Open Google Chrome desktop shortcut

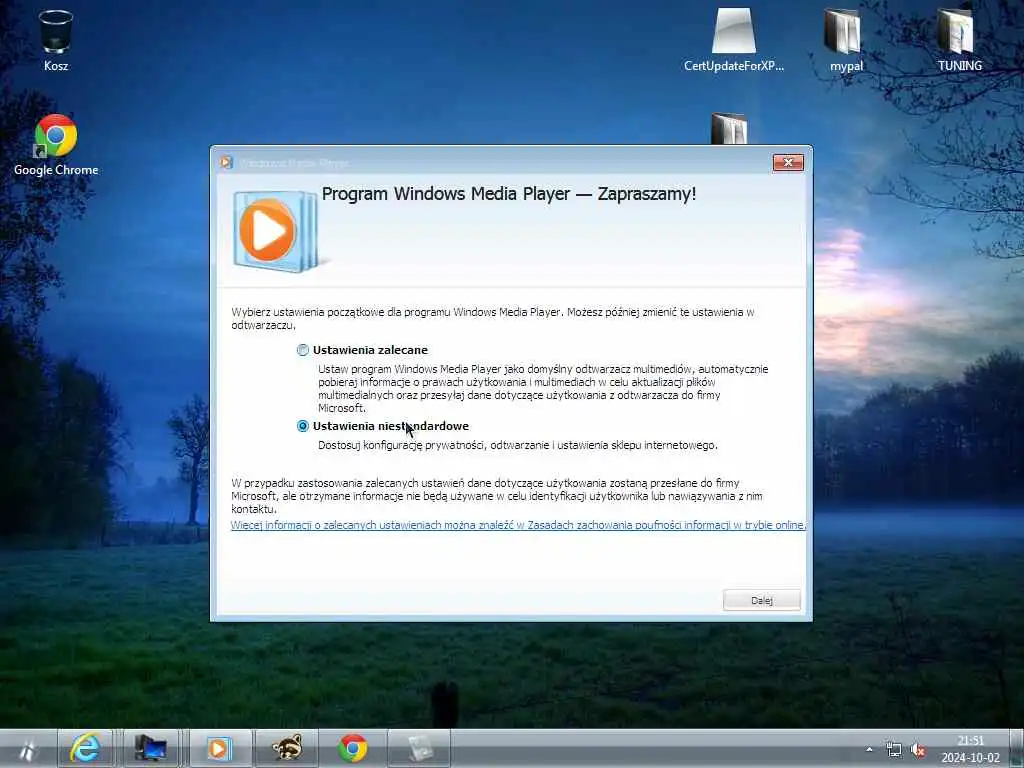56,145
